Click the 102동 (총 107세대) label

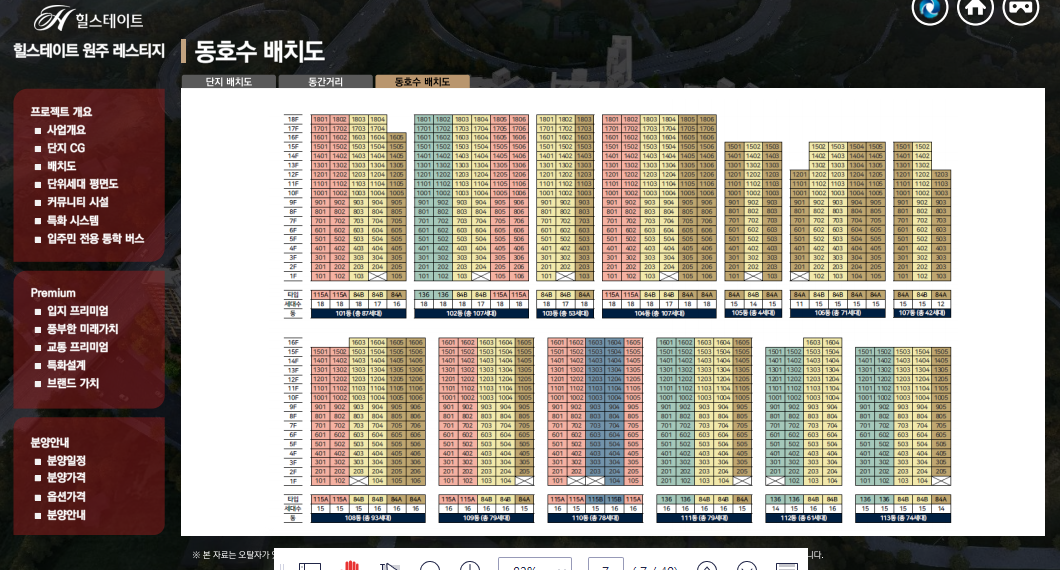[x=471, y=314]
